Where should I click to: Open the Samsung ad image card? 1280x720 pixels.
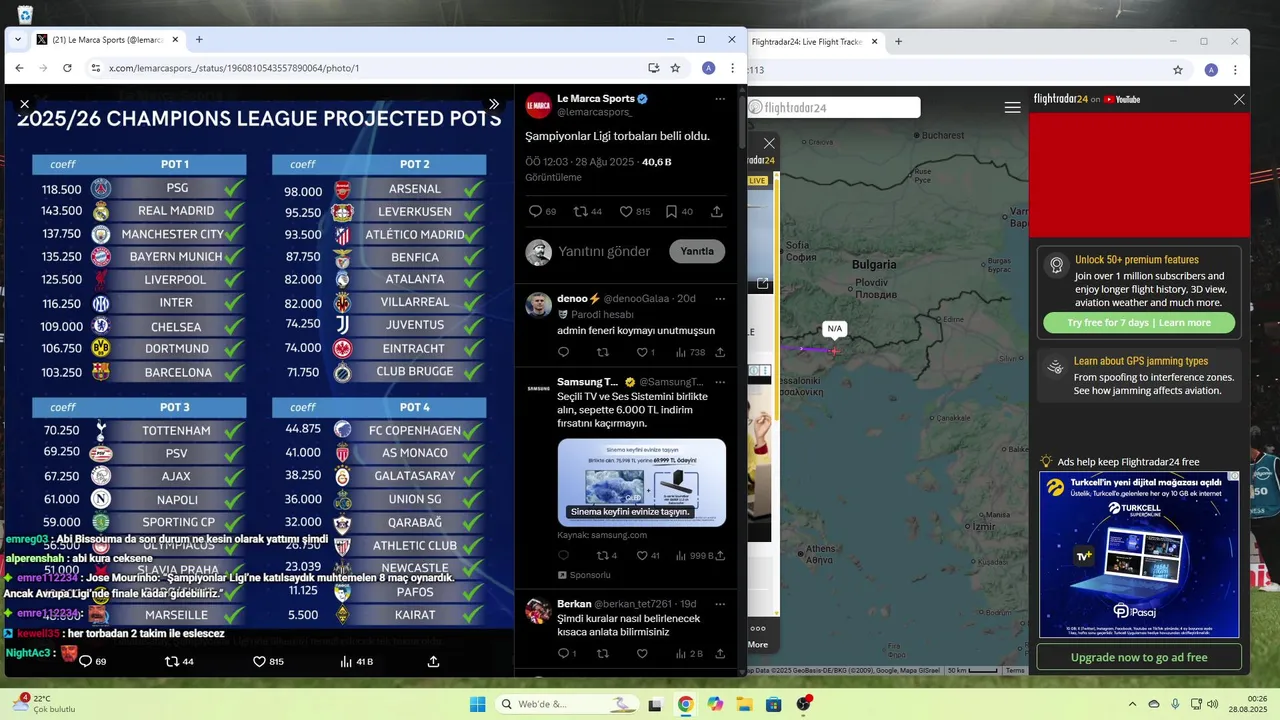(x=641, y=482)
